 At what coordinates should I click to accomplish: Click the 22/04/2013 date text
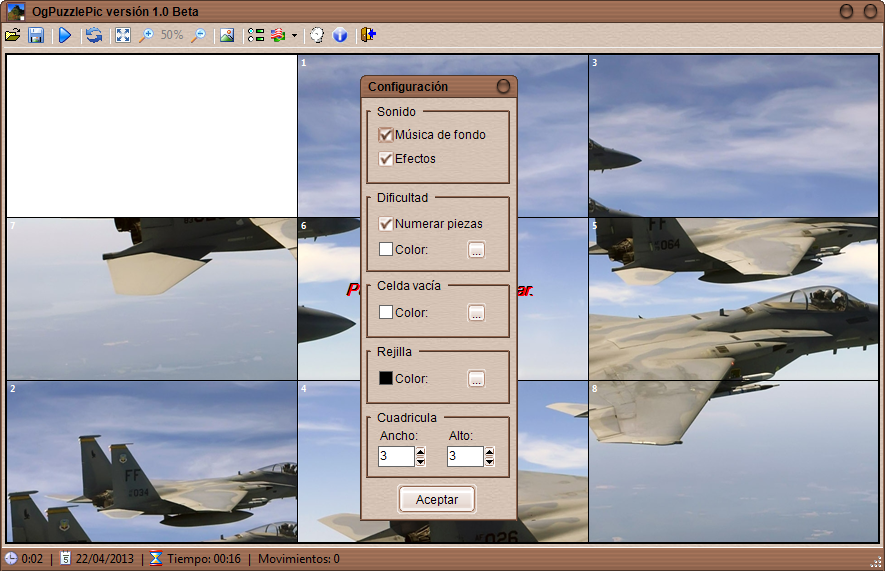[x=104, y=559]
